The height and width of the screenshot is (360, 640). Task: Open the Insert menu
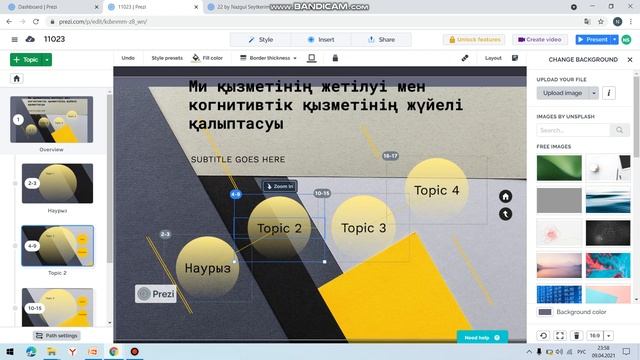click(x=321, y=40)
